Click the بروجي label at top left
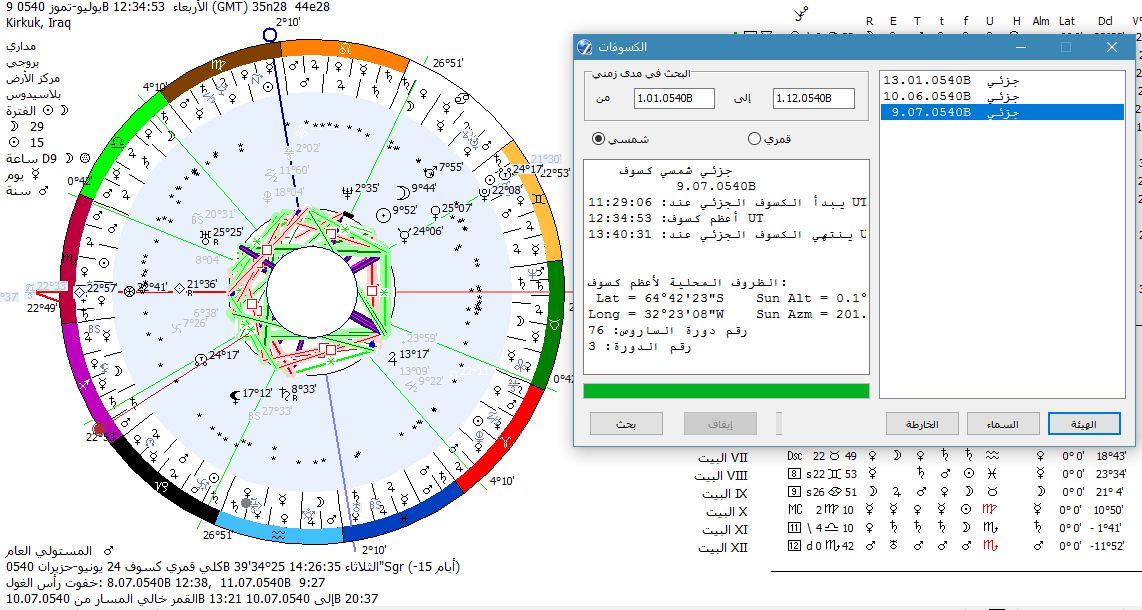 pos(23,62)
